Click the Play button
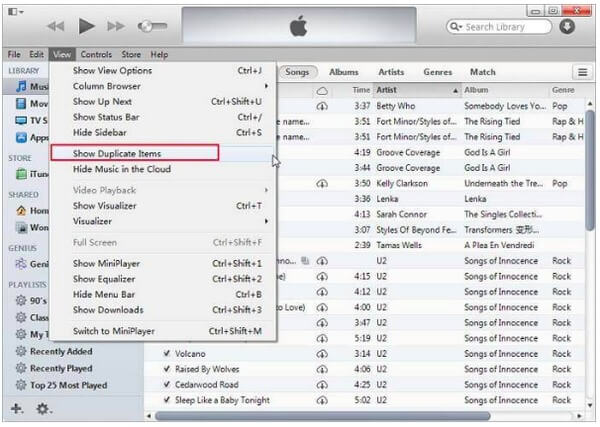The width and height of the screenshot is (600, 427). [86, 26]
